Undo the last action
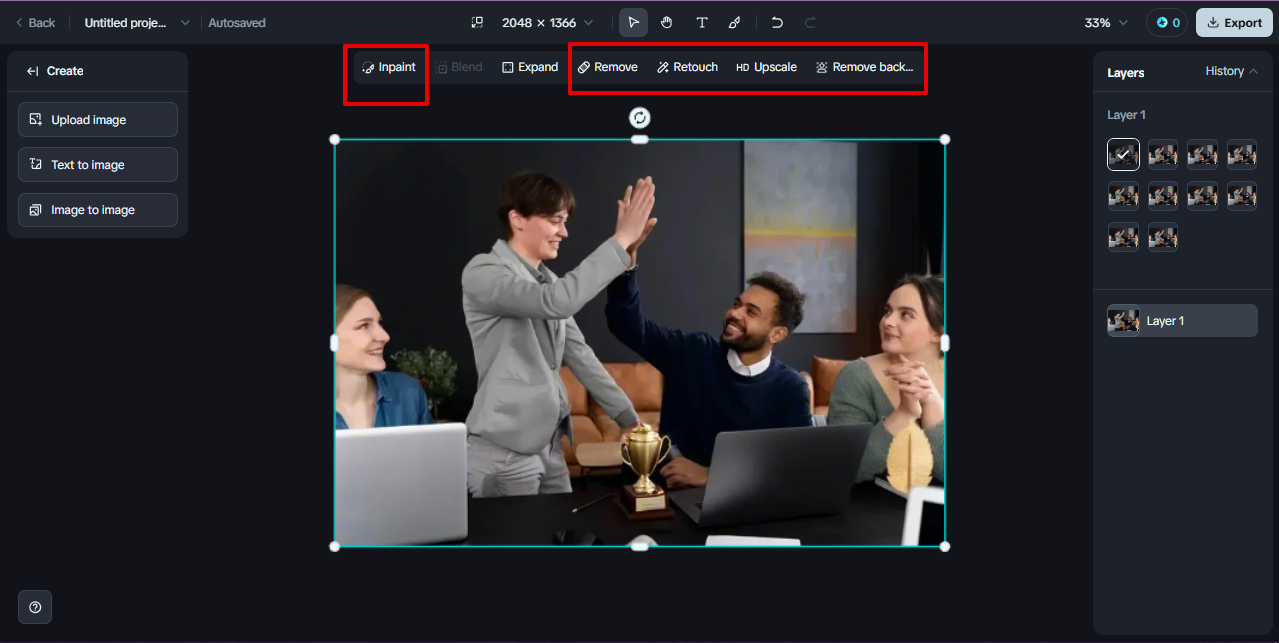The image size is (1279, 643). [777, 22]
